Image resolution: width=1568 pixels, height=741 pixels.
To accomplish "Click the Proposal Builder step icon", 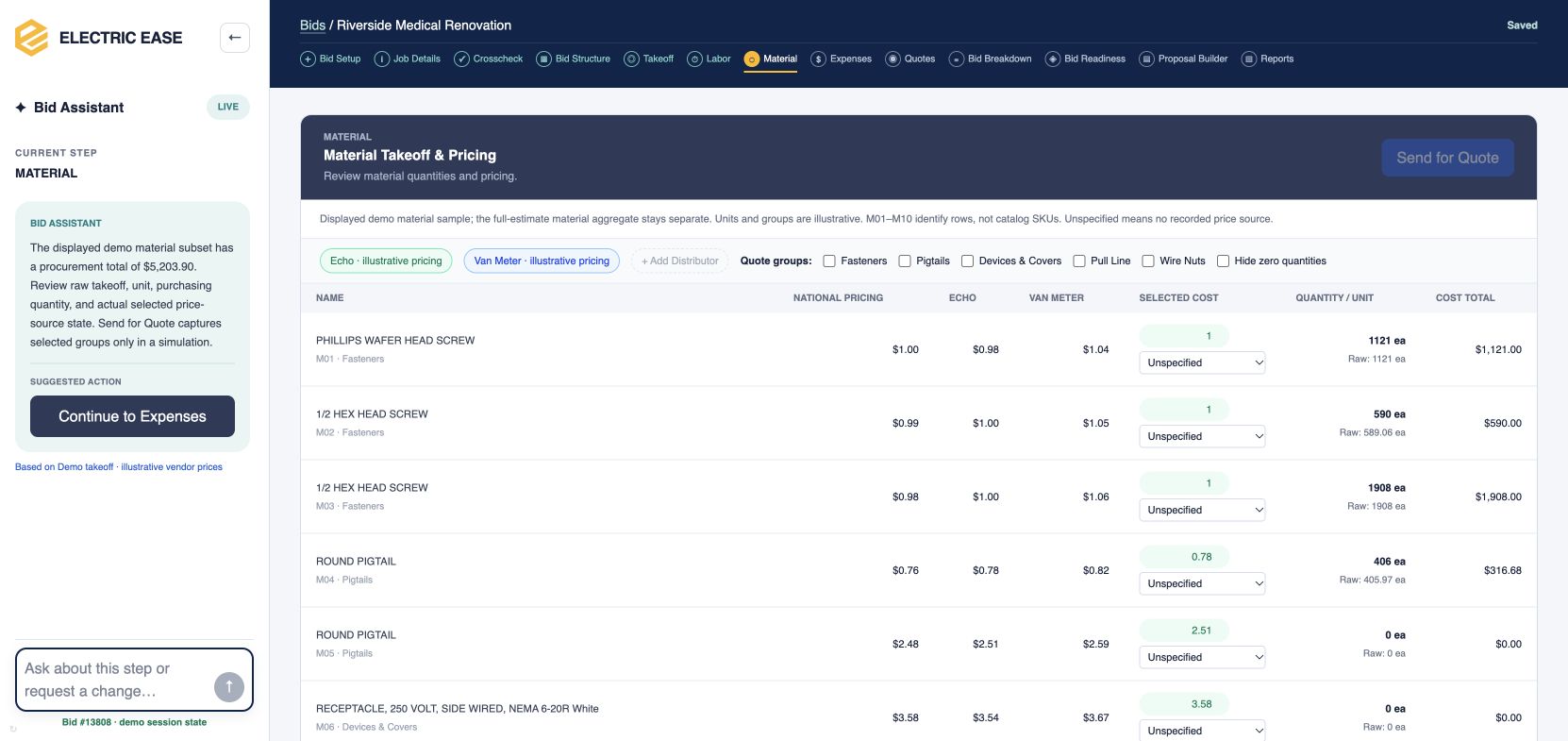I will pos(1146,59).
